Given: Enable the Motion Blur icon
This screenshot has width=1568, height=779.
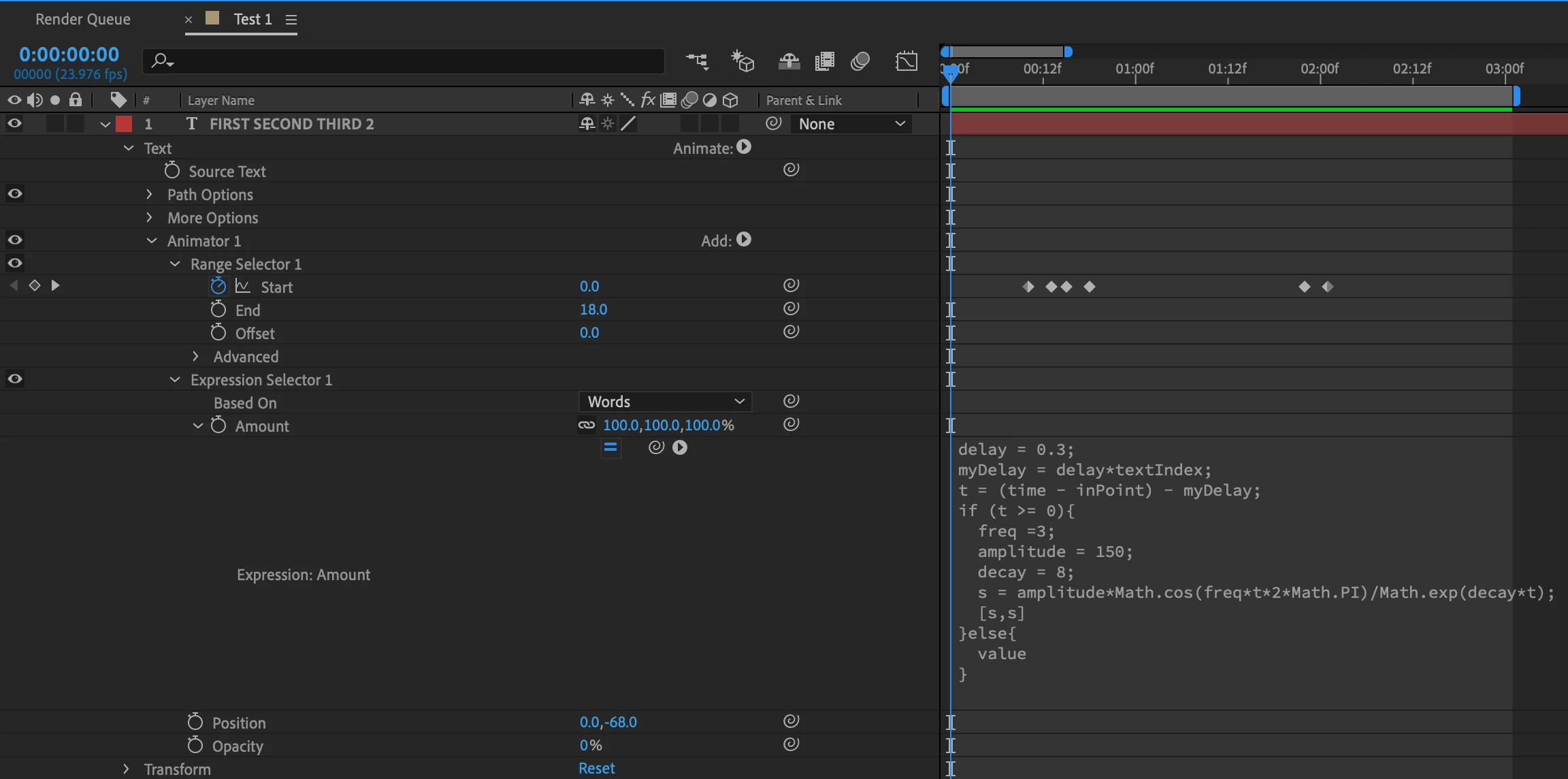Looking at the screenshot, I should pyautogui.click(x=860, y=61).
